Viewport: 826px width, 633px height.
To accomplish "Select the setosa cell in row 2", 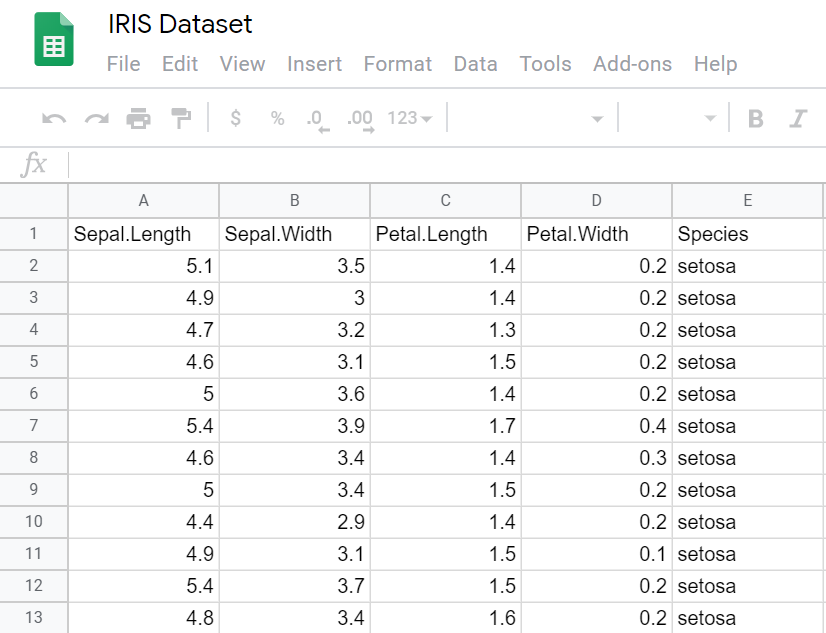I will click(748, 266).
